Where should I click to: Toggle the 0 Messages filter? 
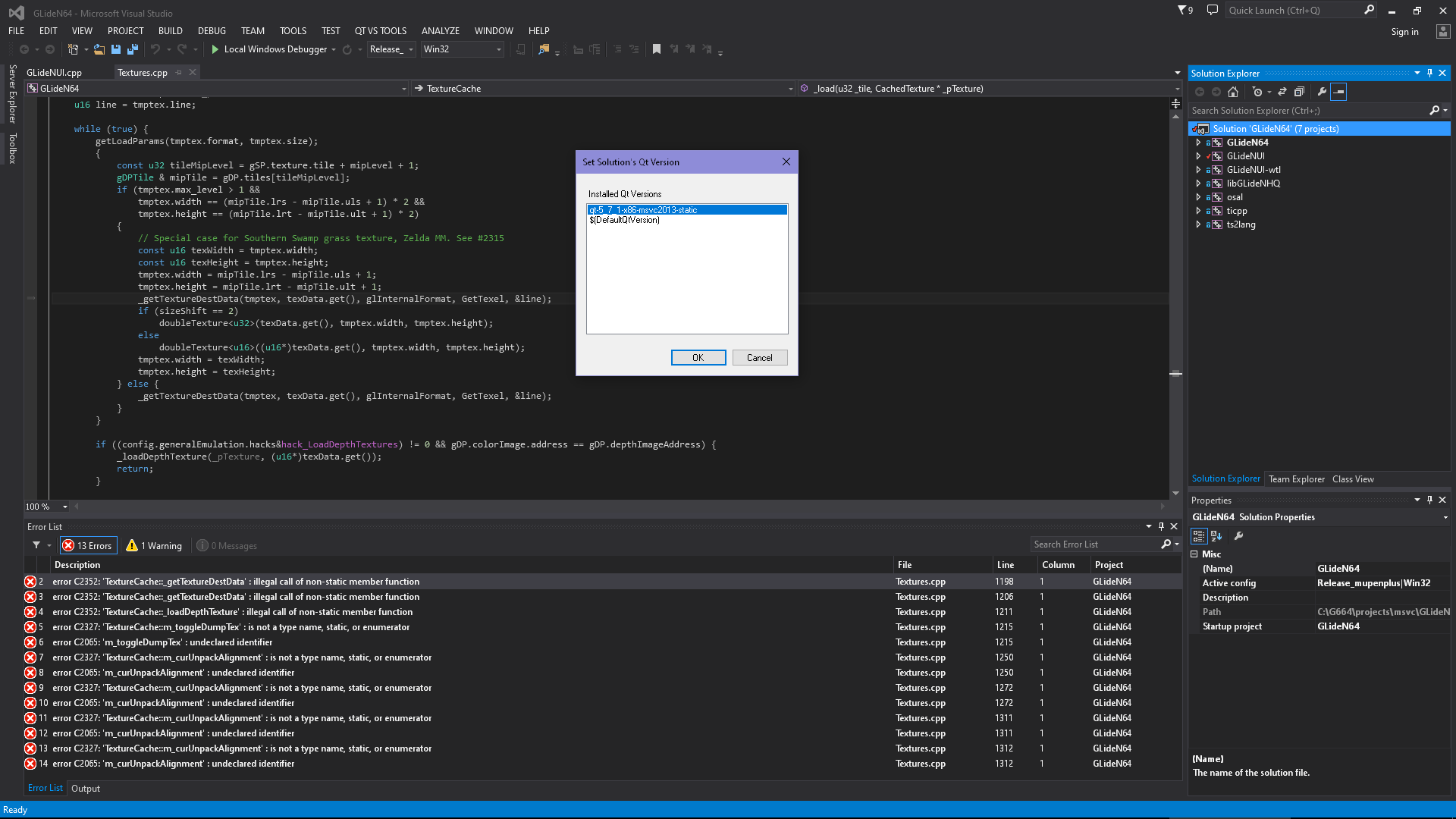[x=227, y=545]
